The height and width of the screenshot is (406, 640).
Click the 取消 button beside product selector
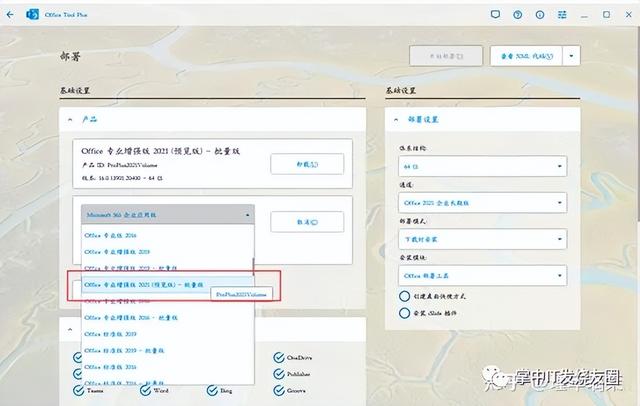307,222
